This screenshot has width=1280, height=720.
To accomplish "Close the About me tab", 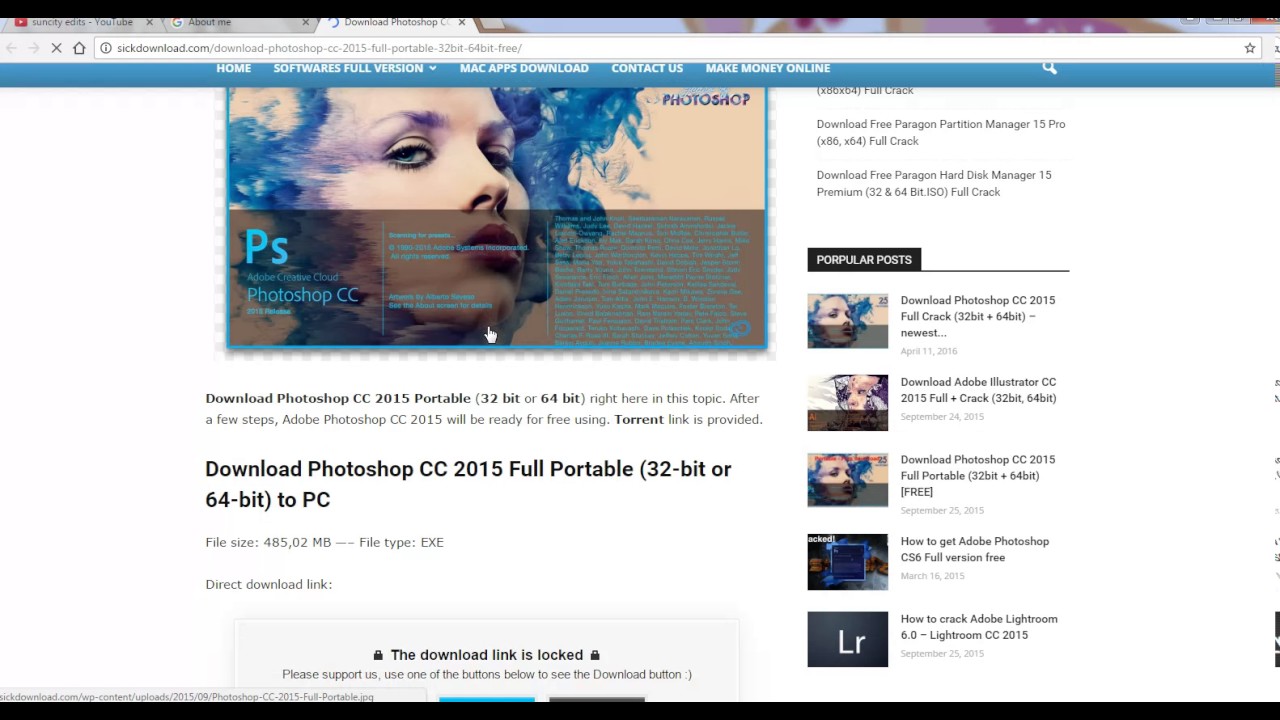I will (306, 22).
